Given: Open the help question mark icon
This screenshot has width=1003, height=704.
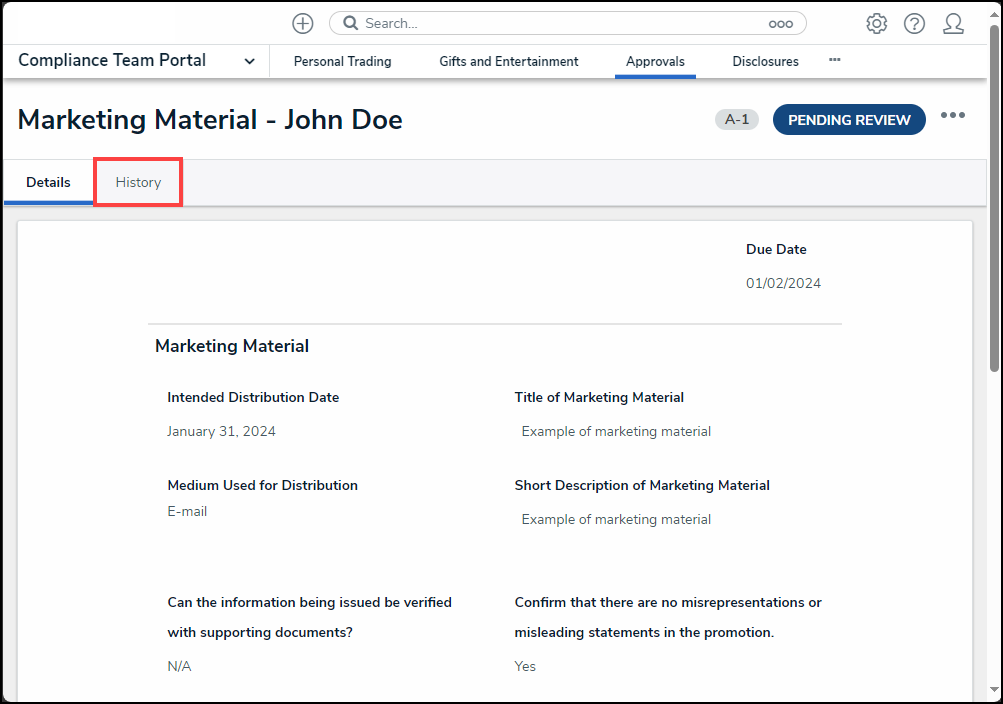Looking at the screenshot, I should [x=914, y=24].
